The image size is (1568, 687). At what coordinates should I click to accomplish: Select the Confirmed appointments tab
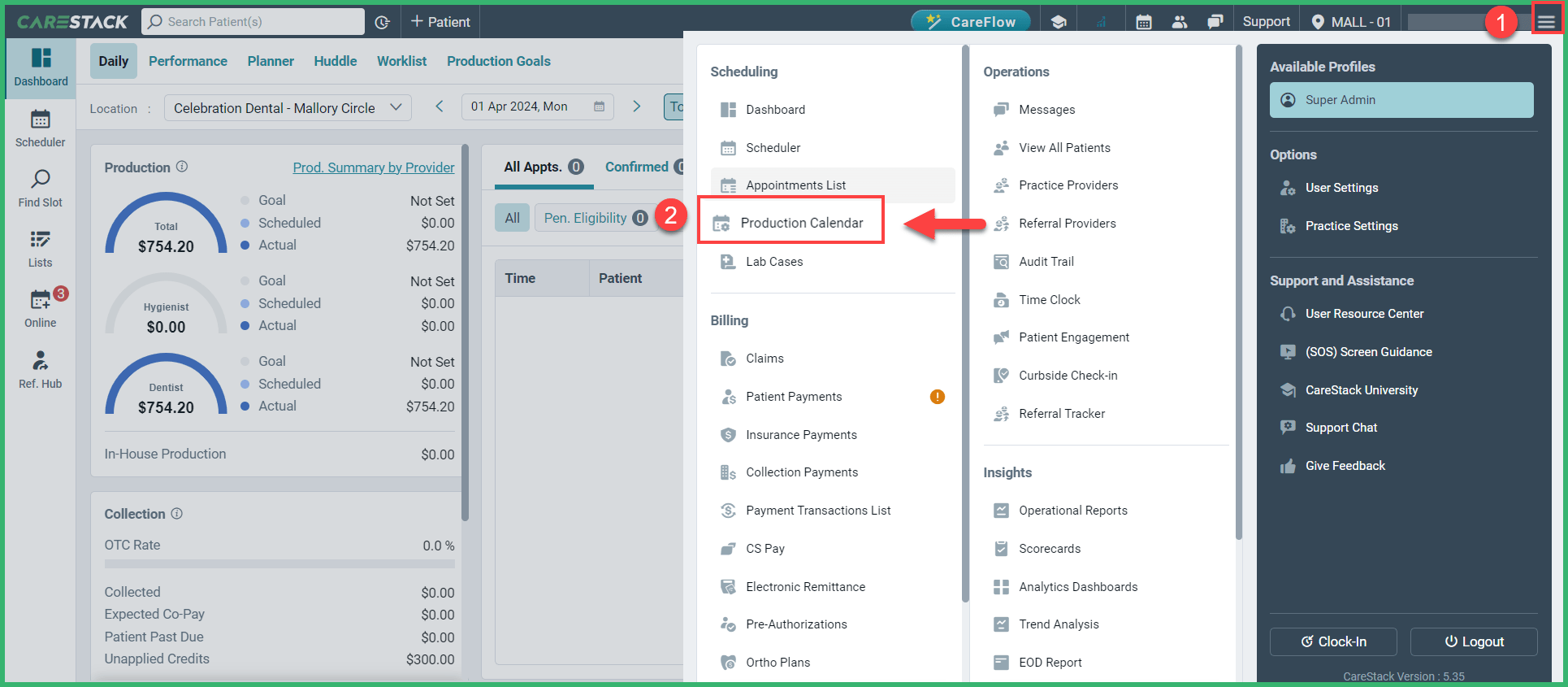point(643,167)
